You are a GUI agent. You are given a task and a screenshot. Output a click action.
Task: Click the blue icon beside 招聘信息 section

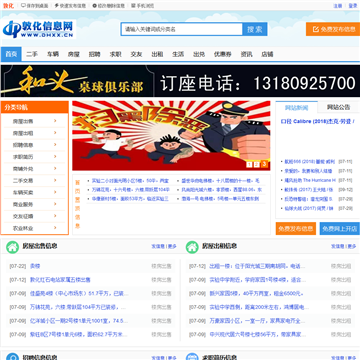(13, 357)
